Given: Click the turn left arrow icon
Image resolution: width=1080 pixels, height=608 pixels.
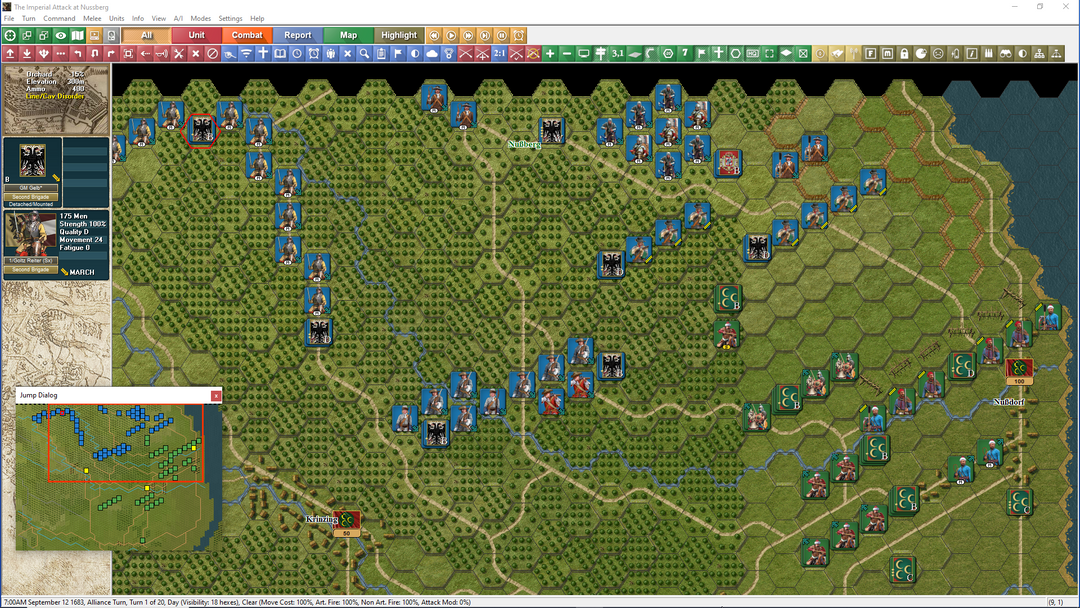Looking at the screenshot, I should [77, 53].
